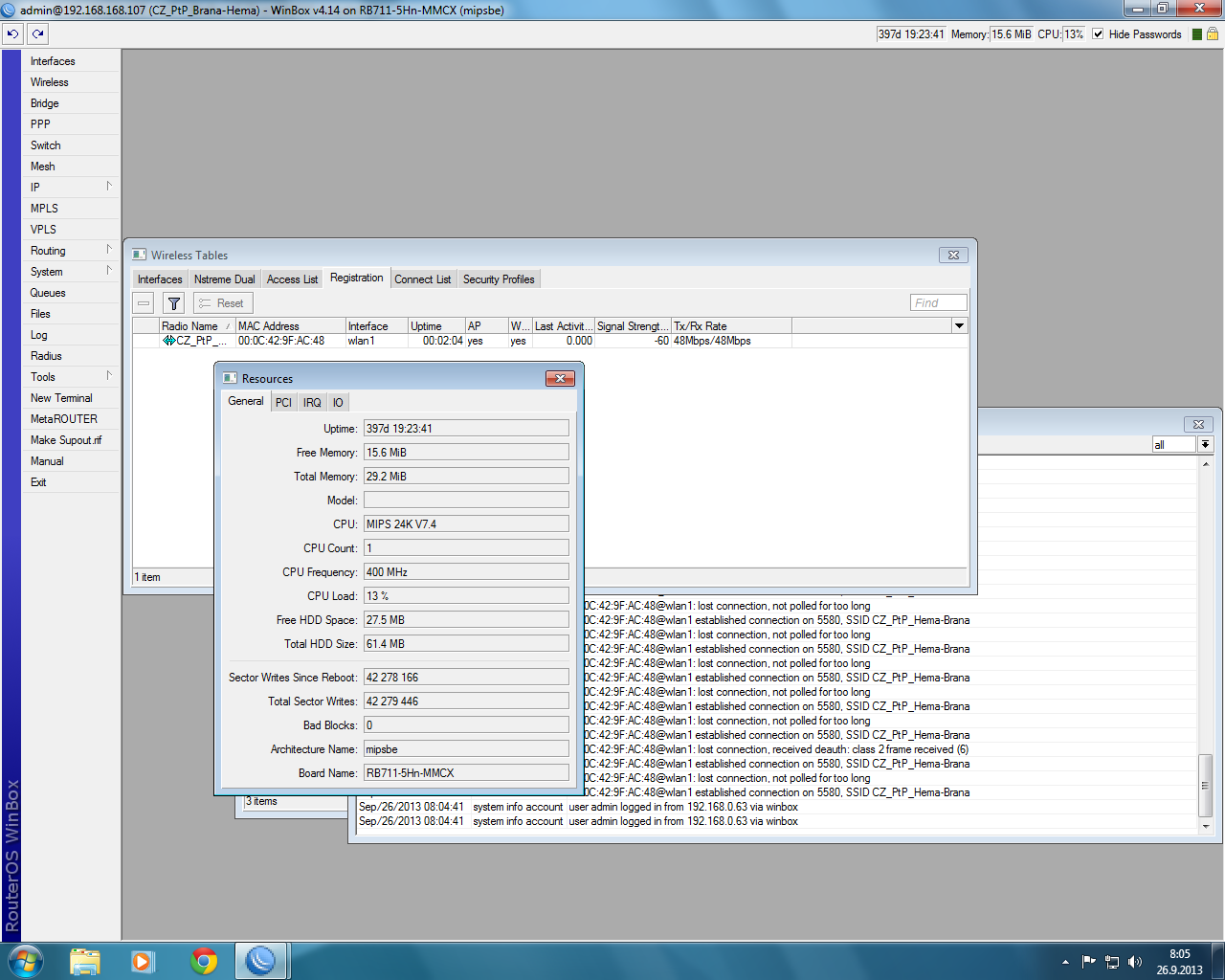Toggle the Hide Passwords checkbox
The image size is (1225, 980).
pyautogui.click(x=1098, y=33)
